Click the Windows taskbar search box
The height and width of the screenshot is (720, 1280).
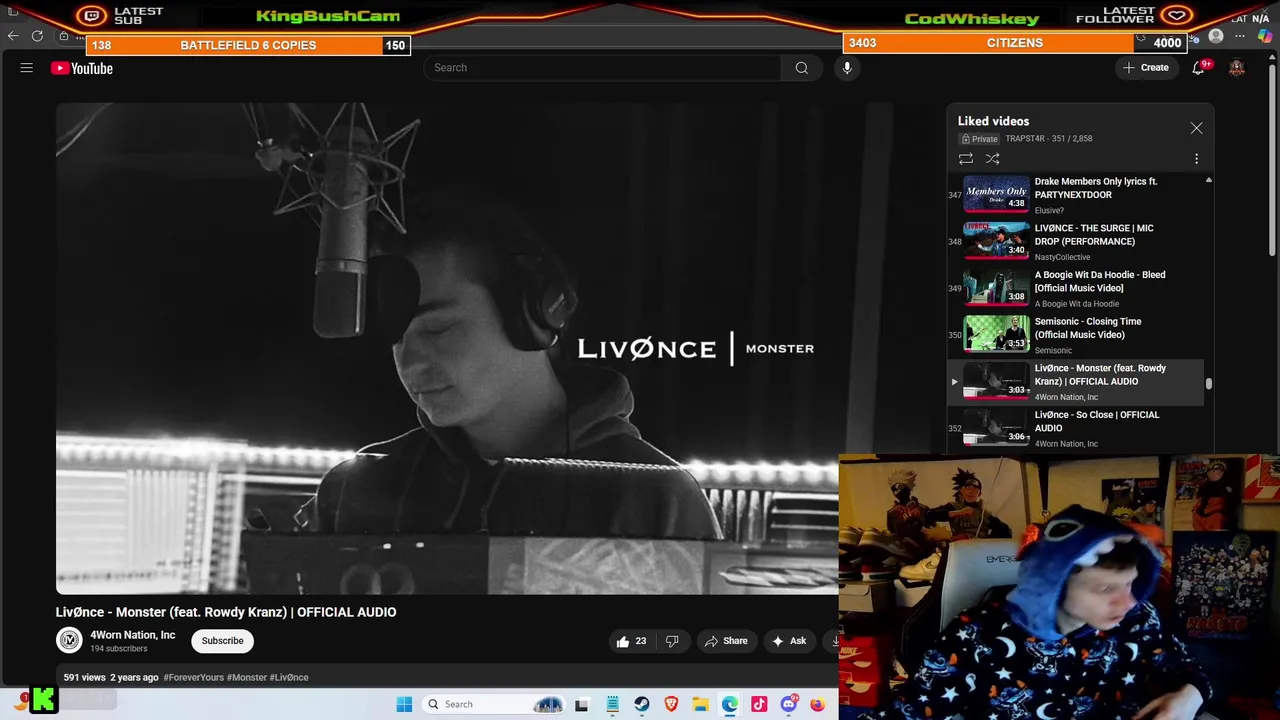click(x=494, y=704)
